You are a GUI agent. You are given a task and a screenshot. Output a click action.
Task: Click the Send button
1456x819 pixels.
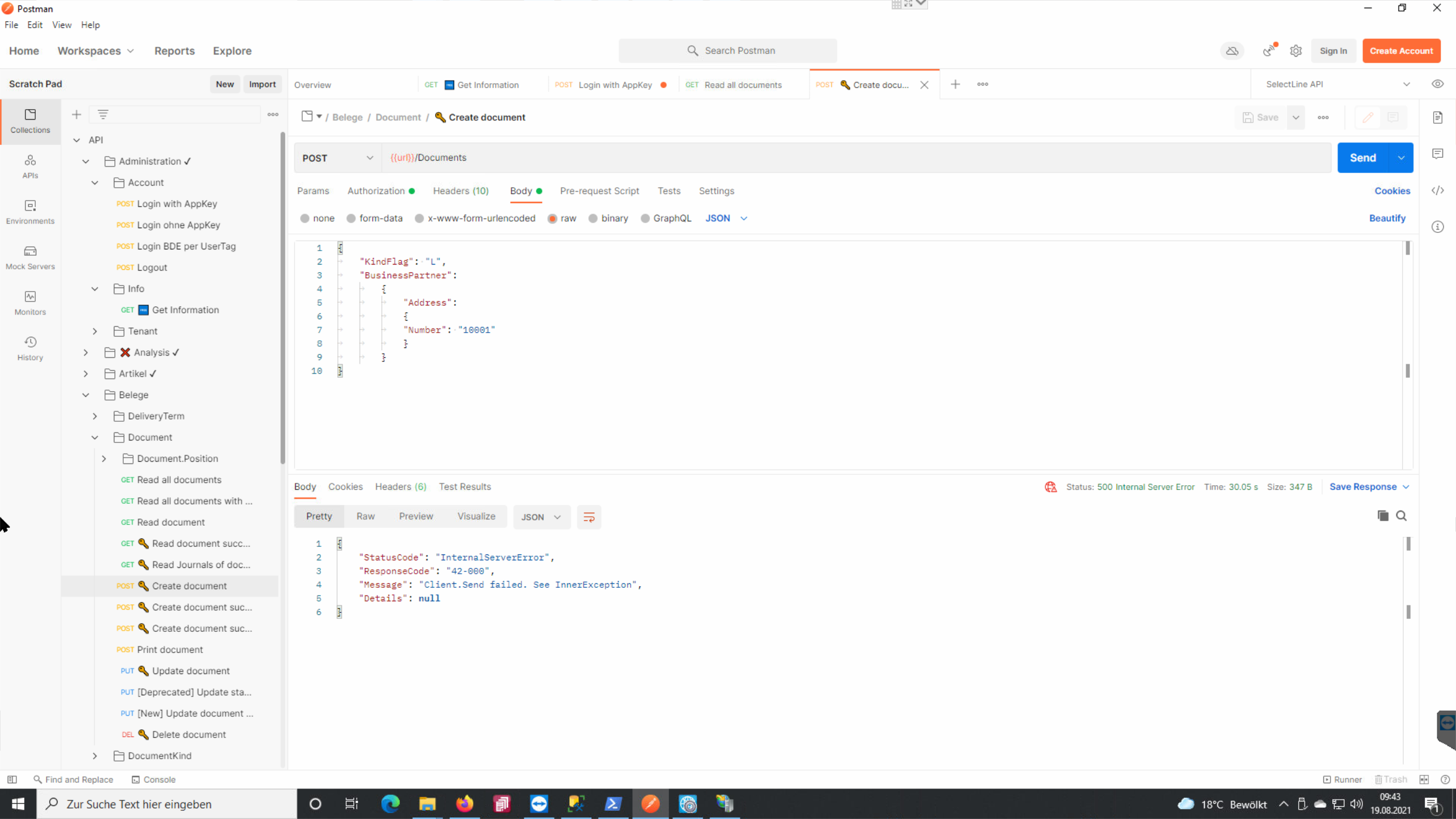coord(1363,157)
